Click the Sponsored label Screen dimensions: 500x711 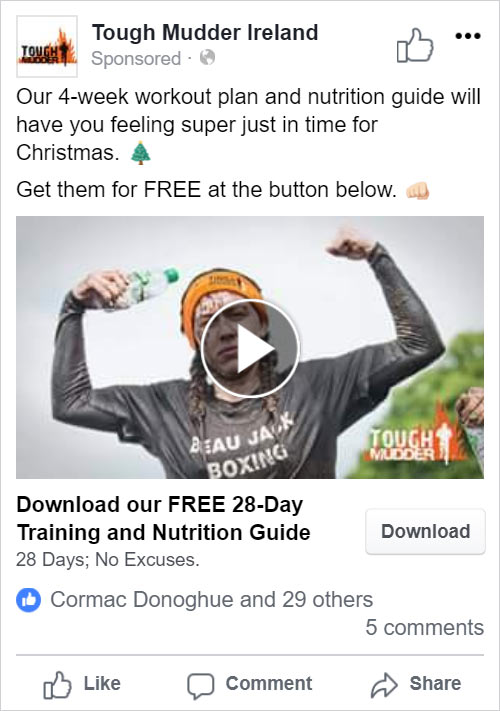tap(136, 58)
